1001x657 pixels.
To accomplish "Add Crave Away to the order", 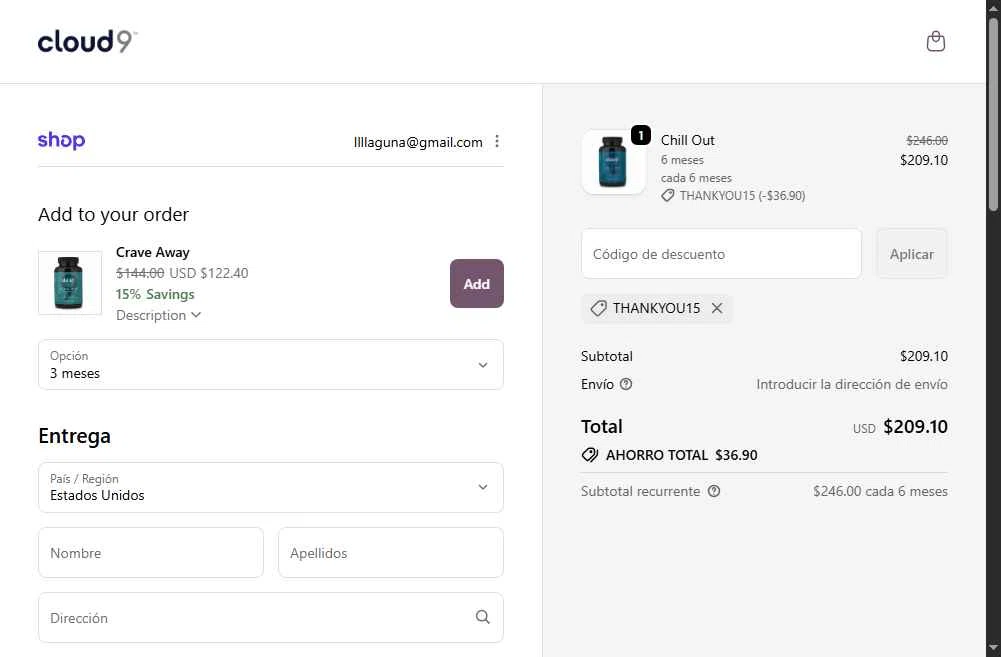I will click(476, 283).
